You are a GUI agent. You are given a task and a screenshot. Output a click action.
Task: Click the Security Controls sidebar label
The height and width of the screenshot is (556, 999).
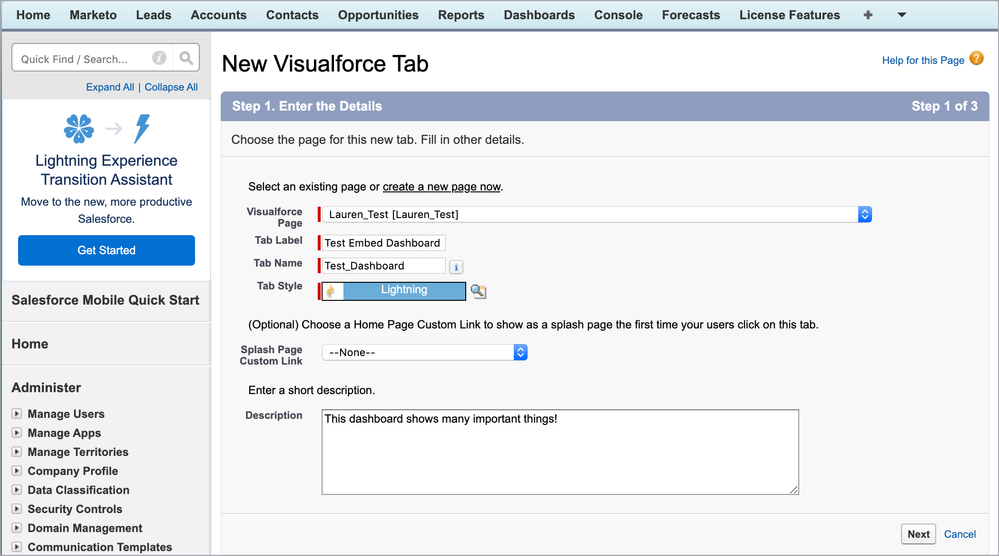pyautogui.click(x=75, y=509)
